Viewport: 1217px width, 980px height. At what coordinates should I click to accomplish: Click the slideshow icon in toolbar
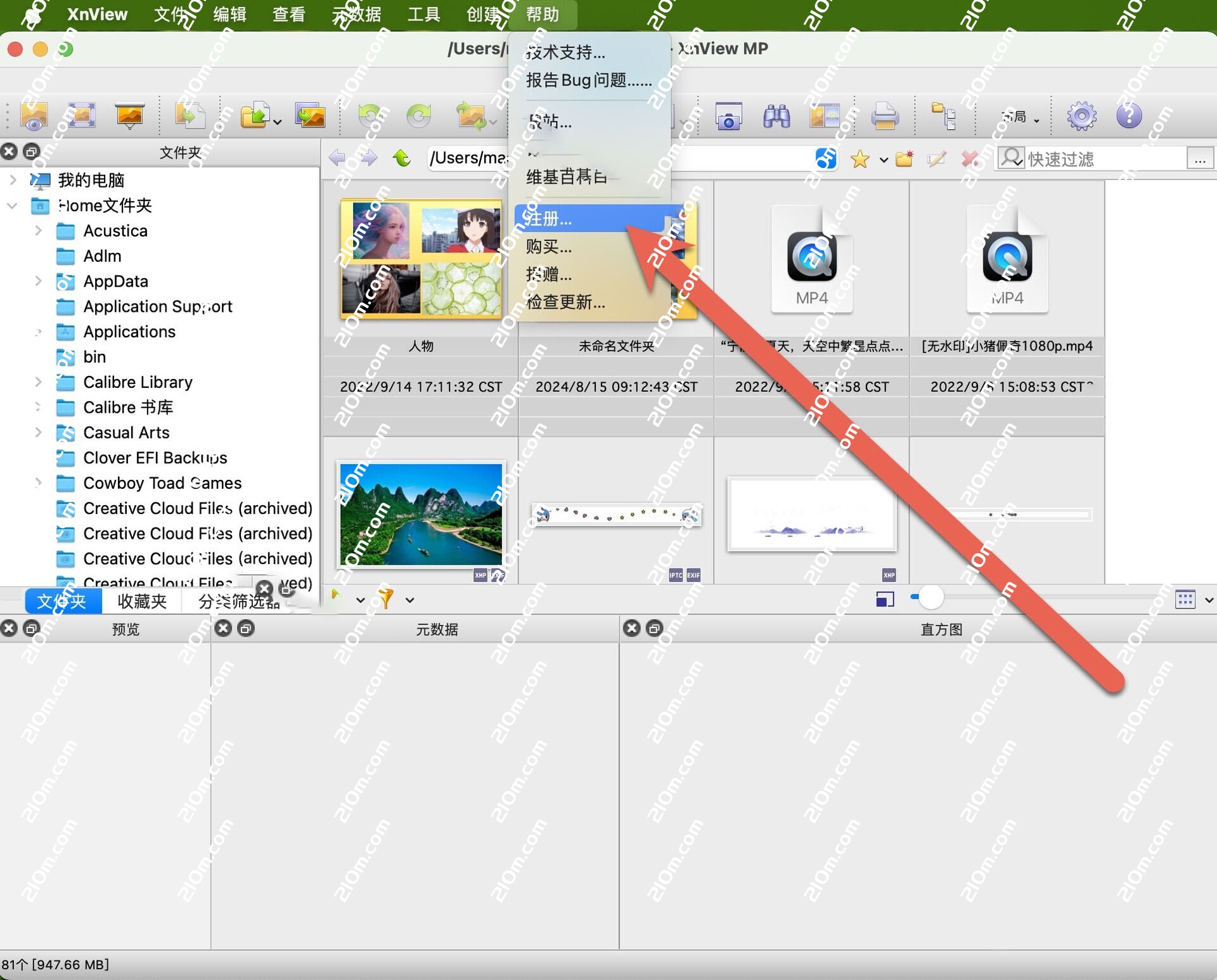[x=129, y=116]
